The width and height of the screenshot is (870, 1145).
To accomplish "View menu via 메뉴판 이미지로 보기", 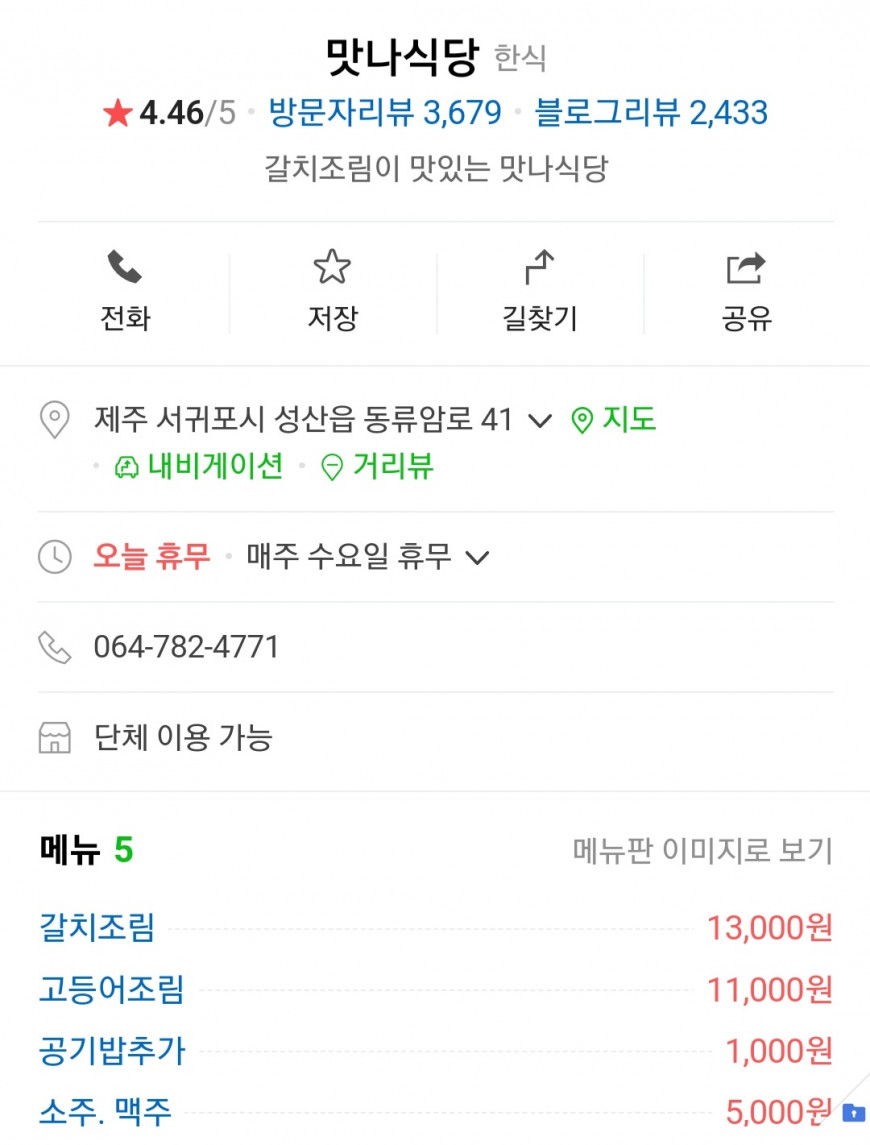I will [703, 850].
